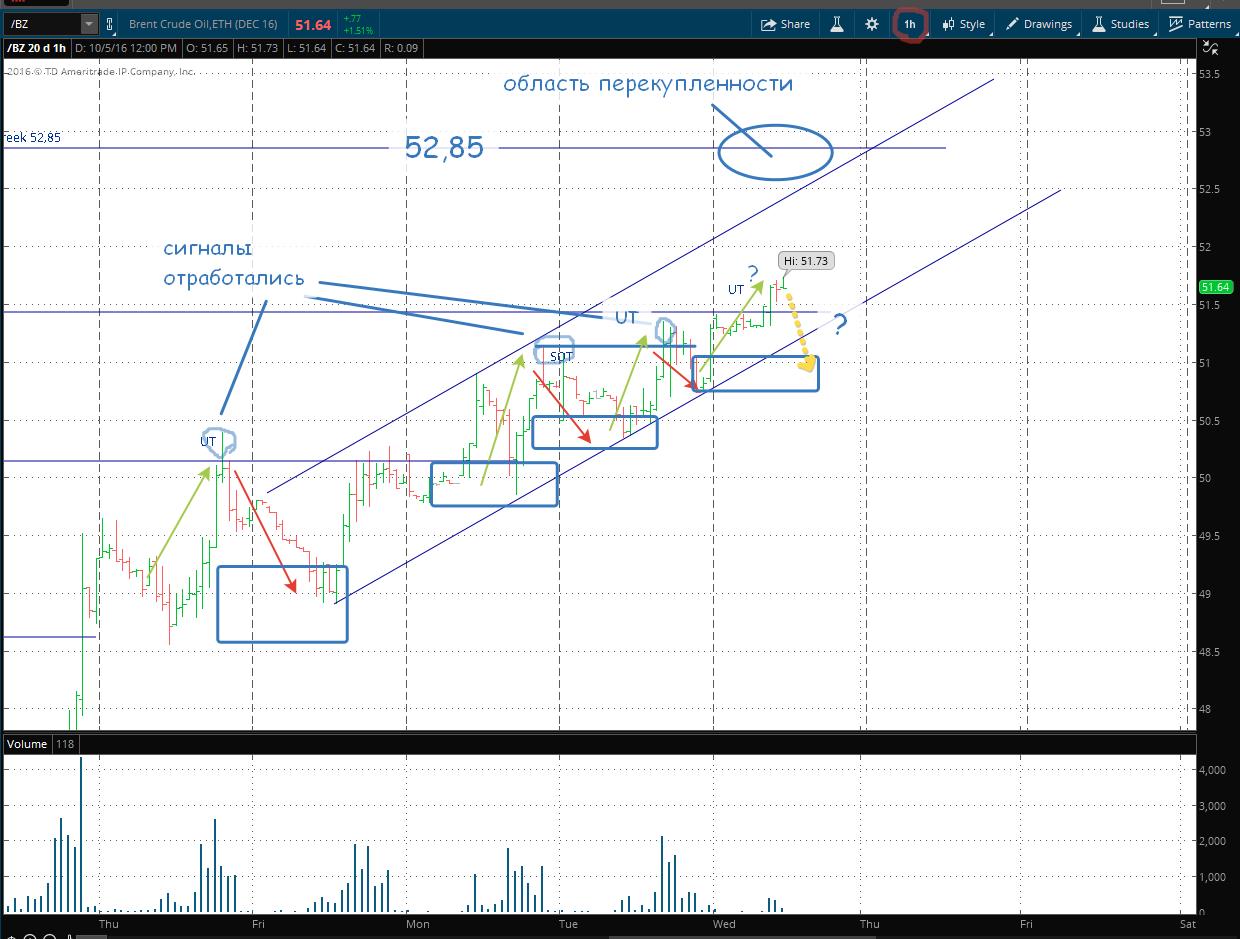Open the Studies menu
Screen dimensions: 1240x939
(x=1121, y=24)
